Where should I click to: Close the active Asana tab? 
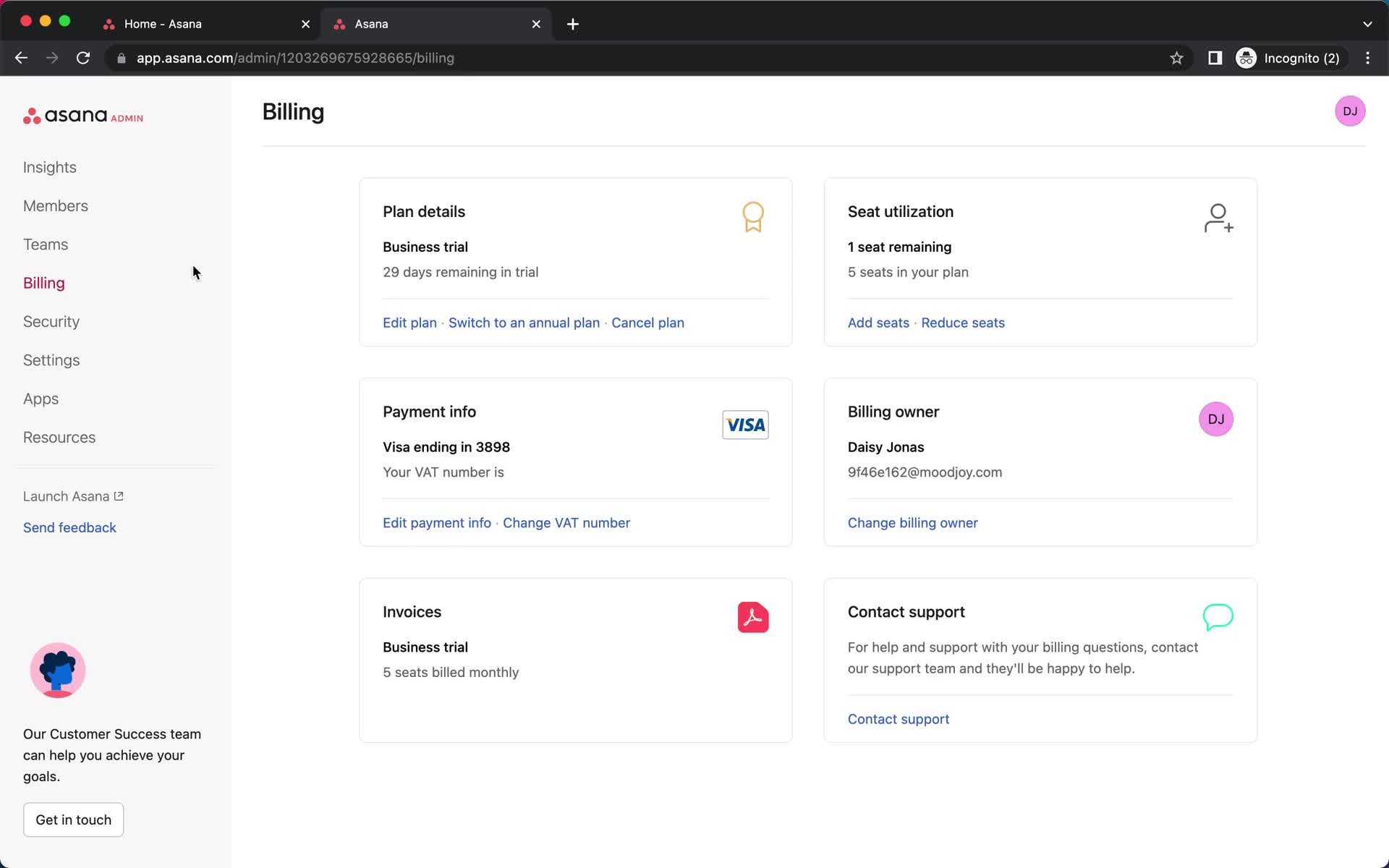coord(536,24)
